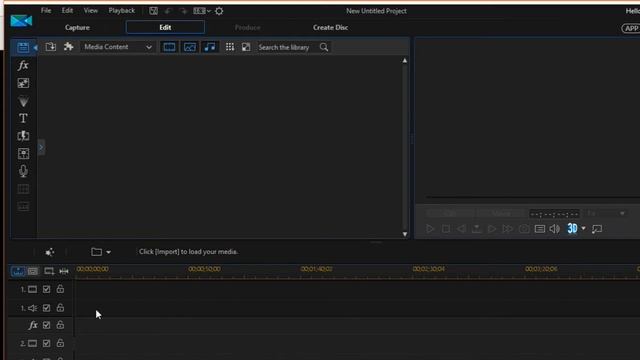This screenshot has width=640, height=360.
Task: Click the Produce module tab
Action: click(x=248, y=27)
